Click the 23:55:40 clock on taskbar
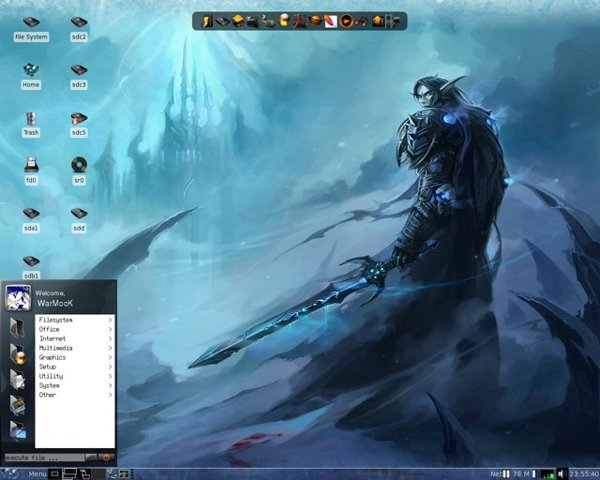 tap(584, 474)
